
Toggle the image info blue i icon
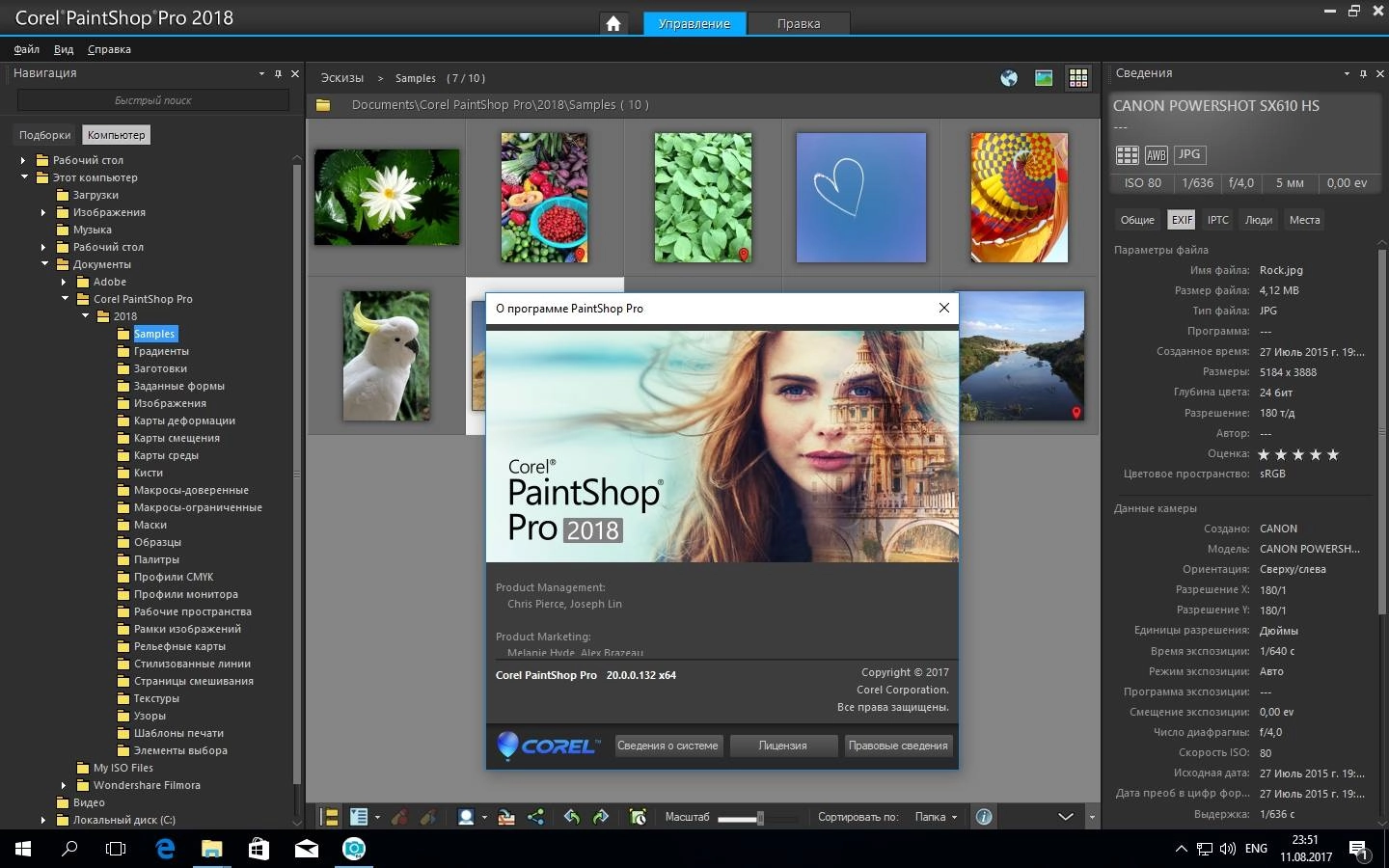[984, 817]
